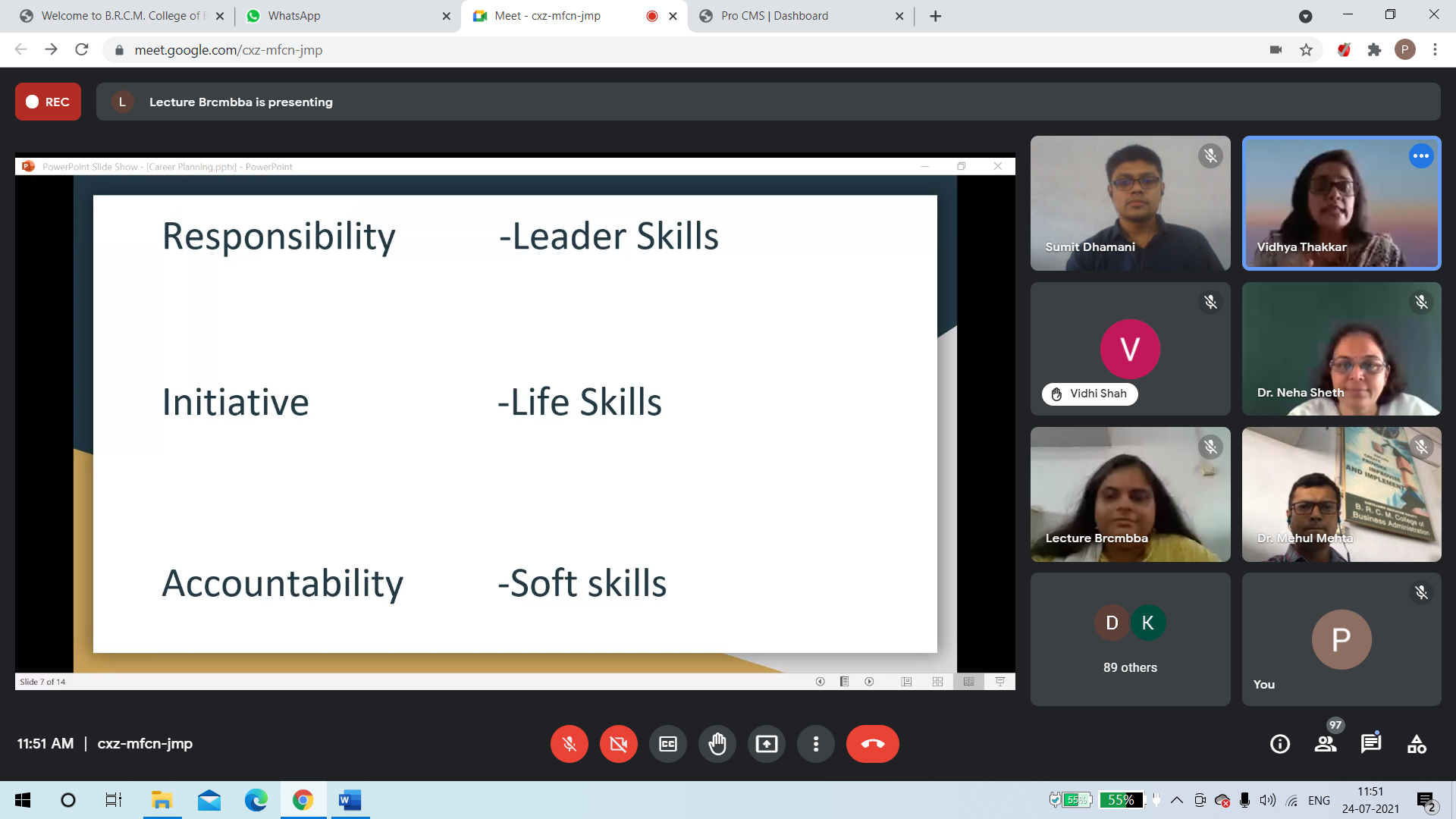Click the REC recording indicator button

(x=48, y=102)
